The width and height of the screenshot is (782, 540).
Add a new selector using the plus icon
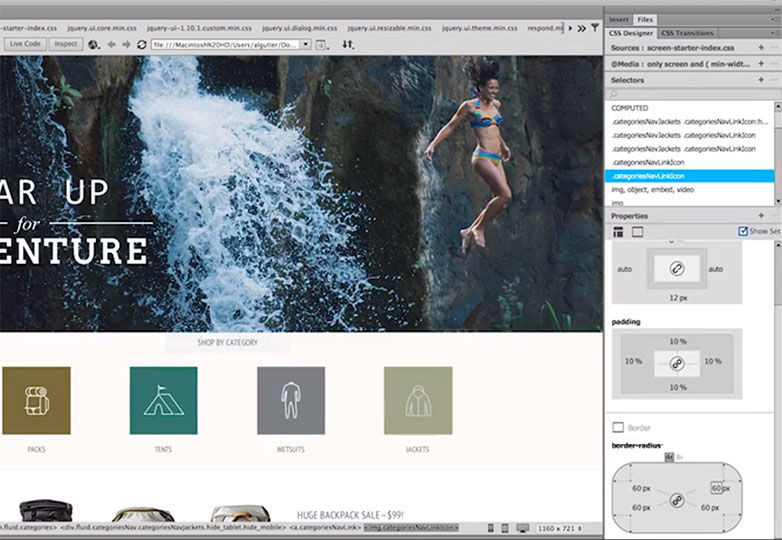point(762,79)
